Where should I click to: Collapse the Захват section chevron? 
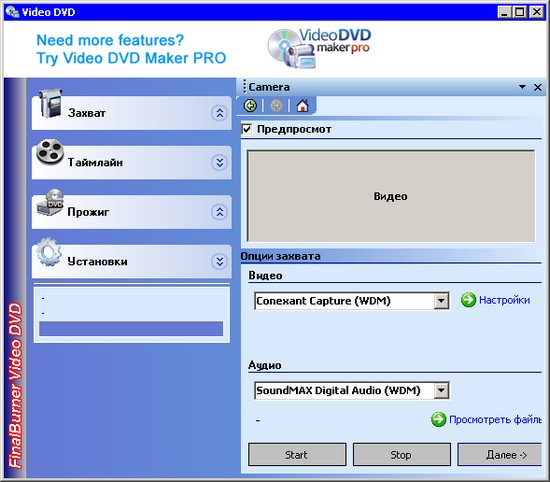pos(220,113)
